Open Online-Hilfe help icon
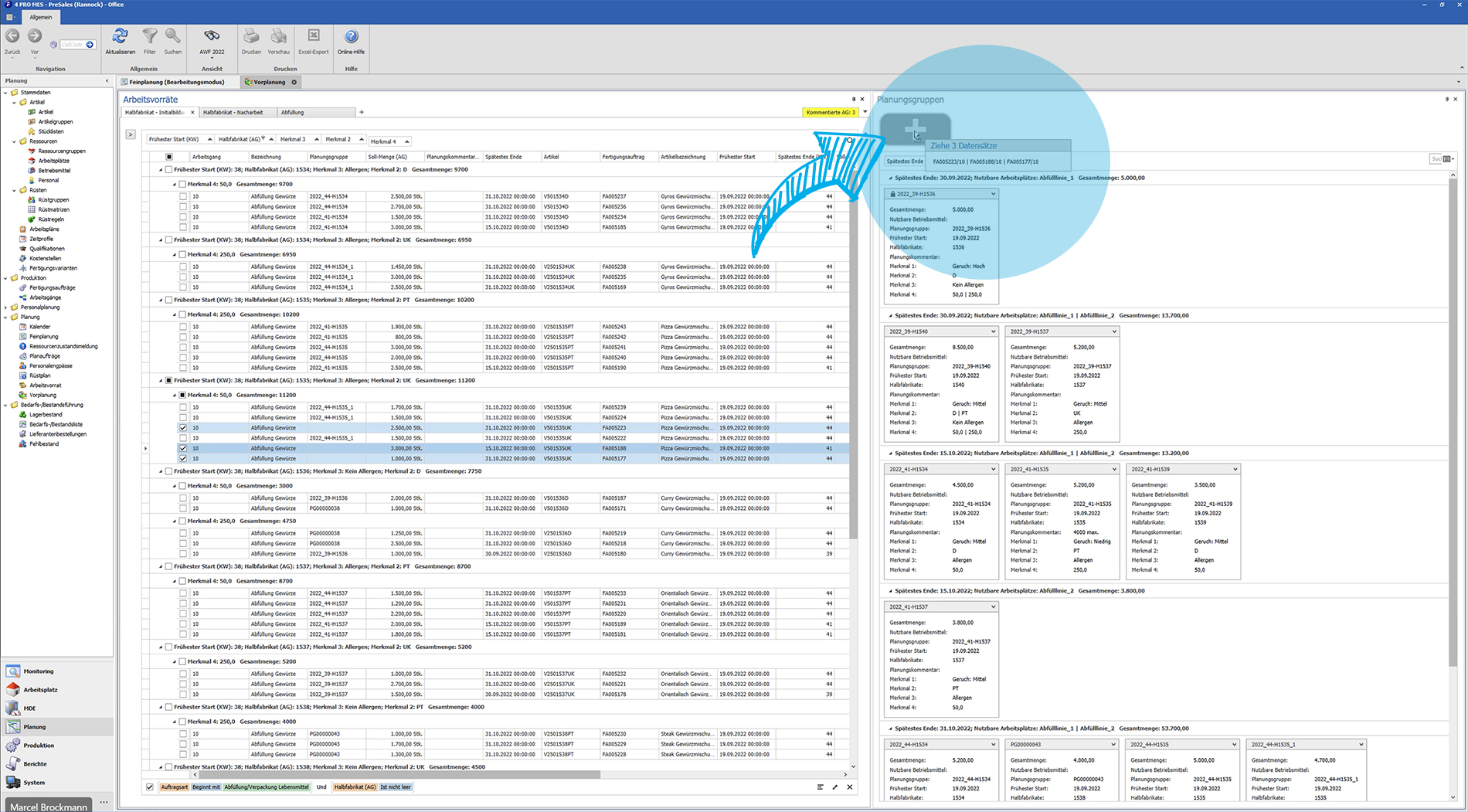Viewport: 1468px width, 812px height. coord(351,36)
